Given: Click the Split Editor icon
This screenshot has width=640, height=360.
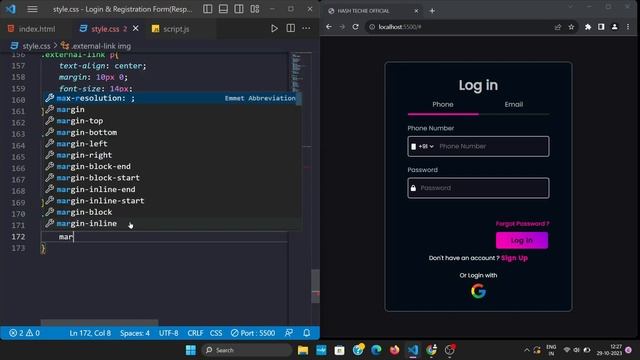Looking at the screenshot, I should pos(291,29).
